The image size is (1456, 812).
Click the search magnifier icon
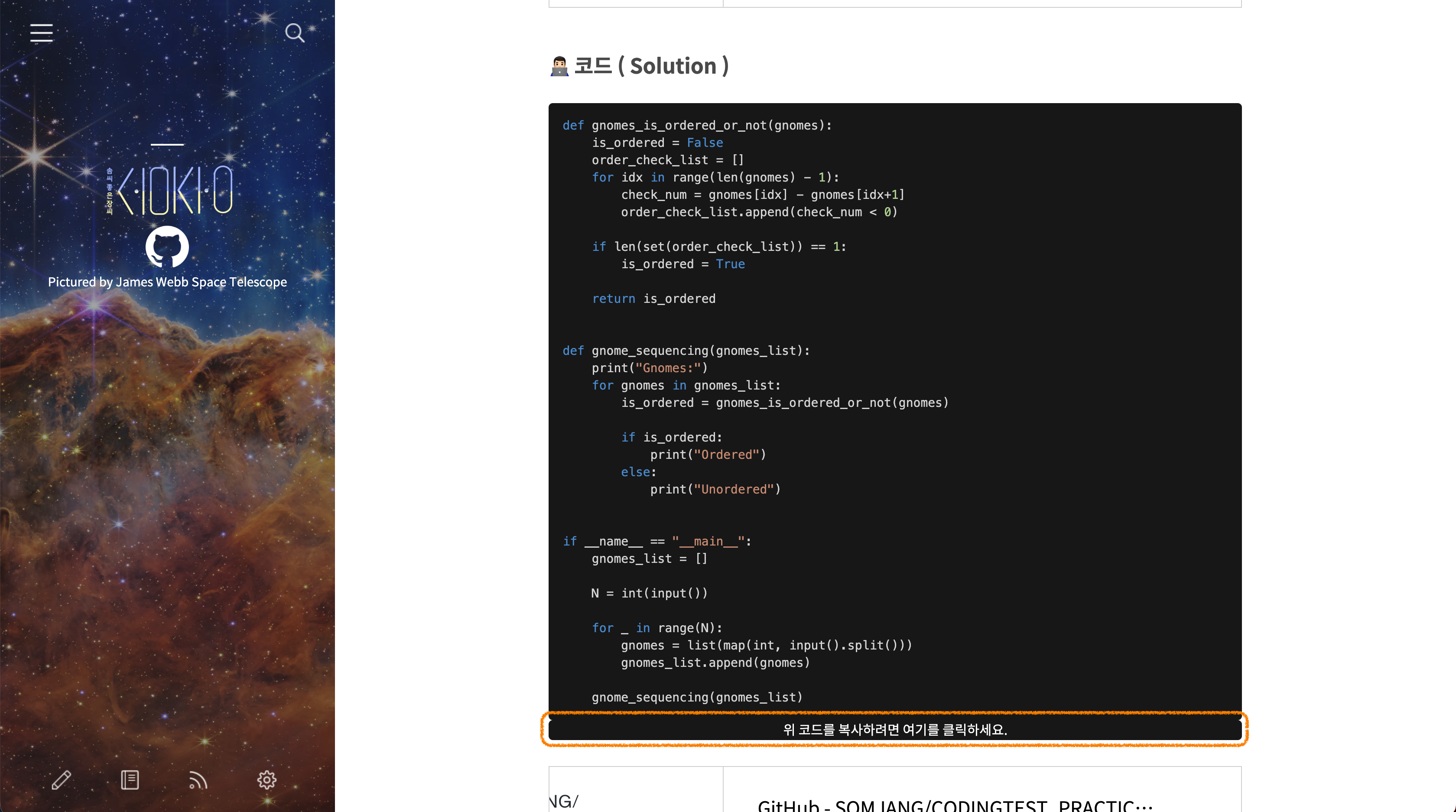coord(294,33)
